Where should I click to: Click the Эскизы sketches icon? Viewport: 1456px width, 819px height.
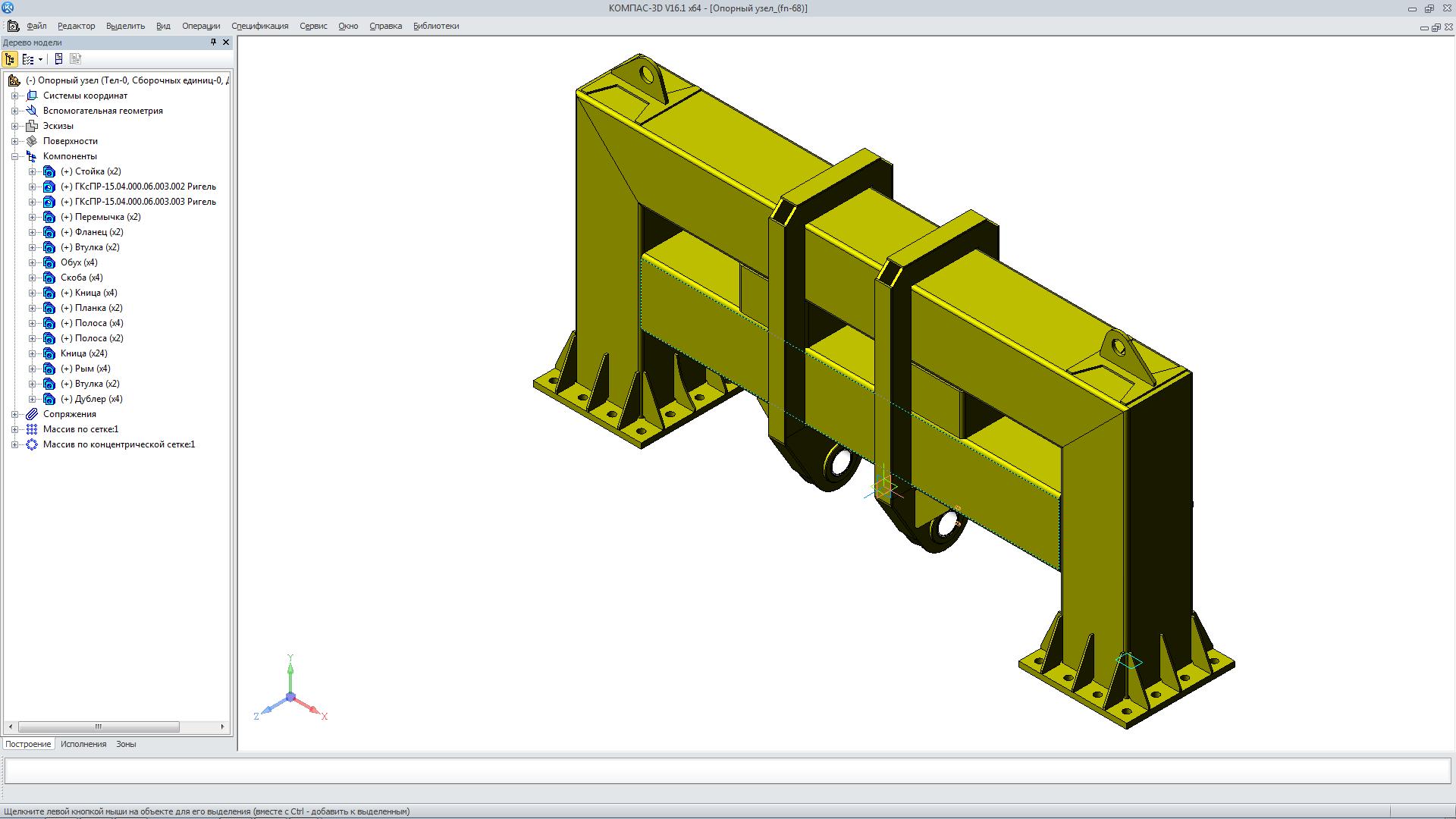32,126
